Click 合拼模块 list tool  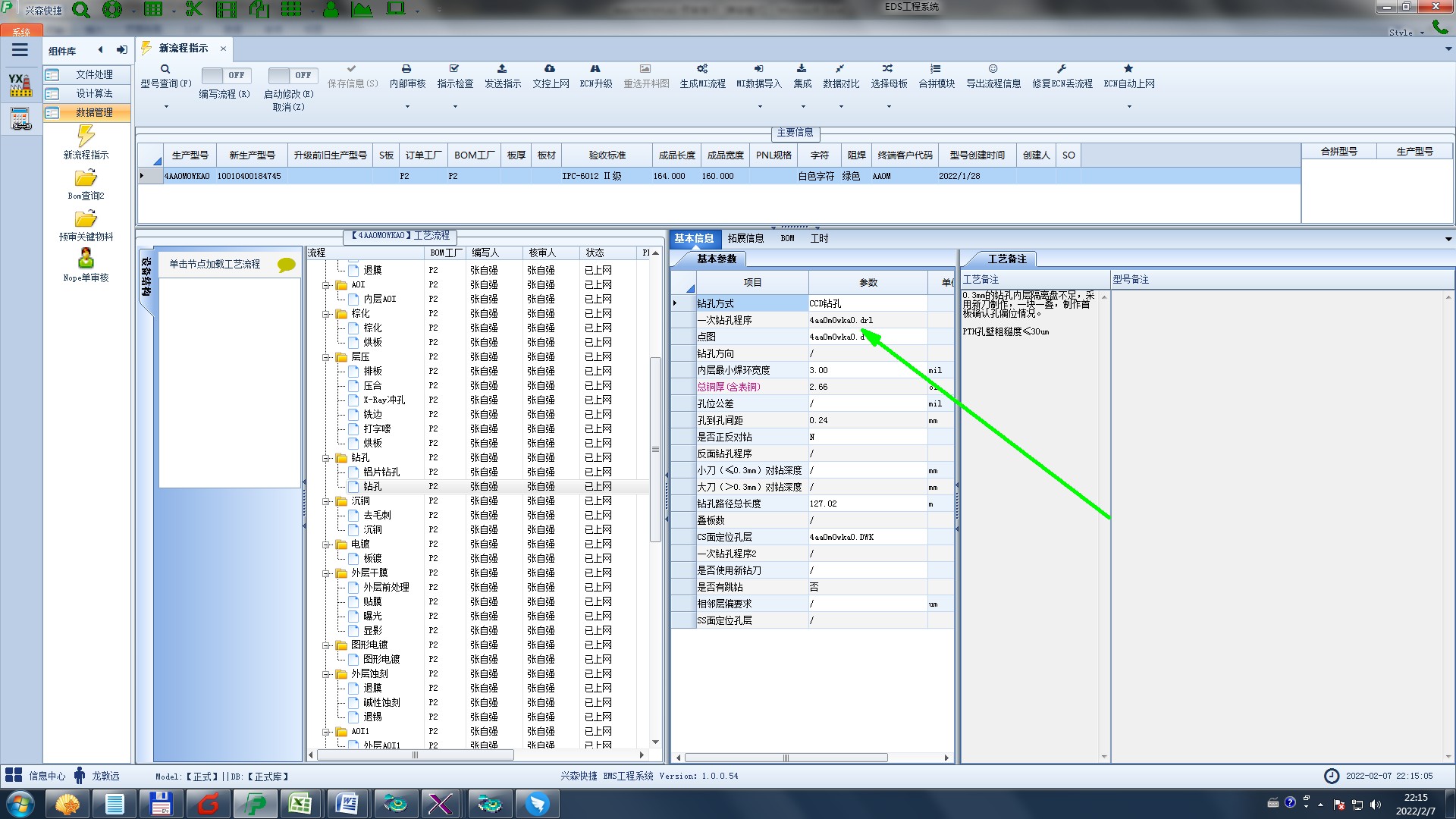click(937, 77)
